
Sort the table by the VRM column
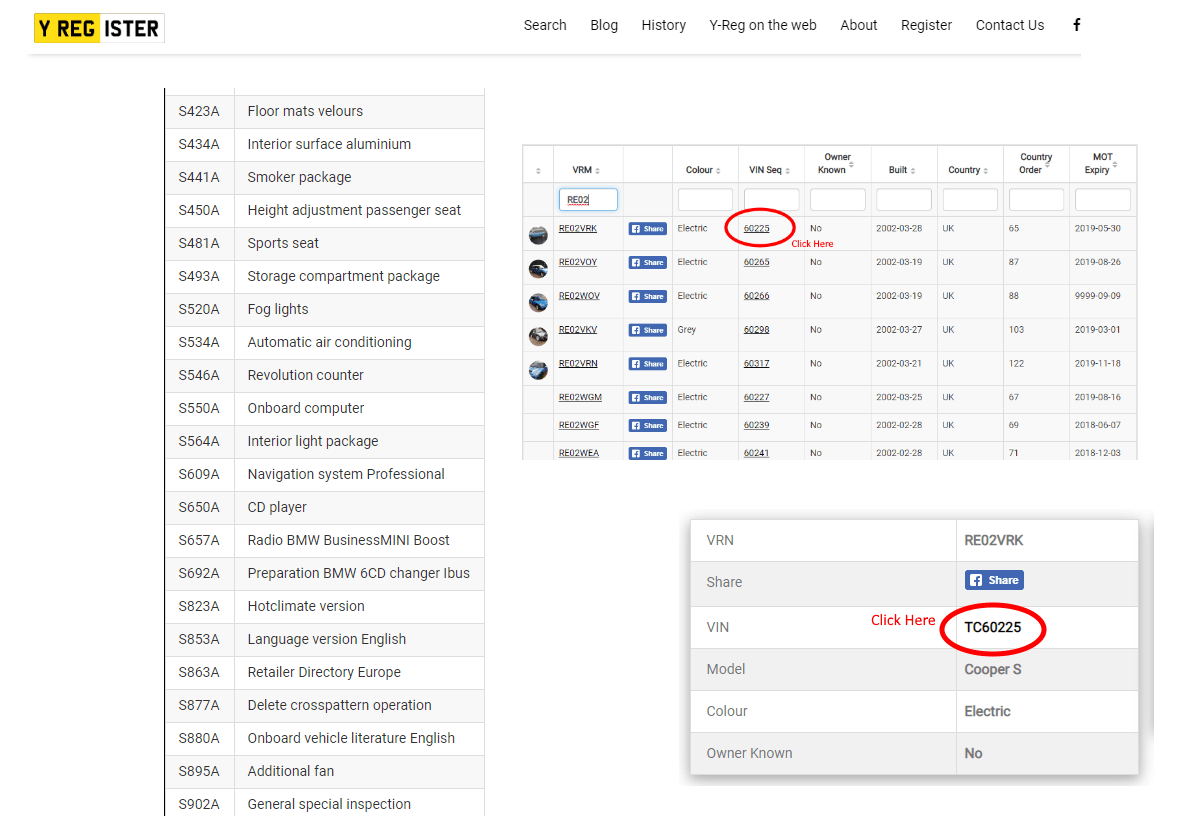click(x=587, y=170)
